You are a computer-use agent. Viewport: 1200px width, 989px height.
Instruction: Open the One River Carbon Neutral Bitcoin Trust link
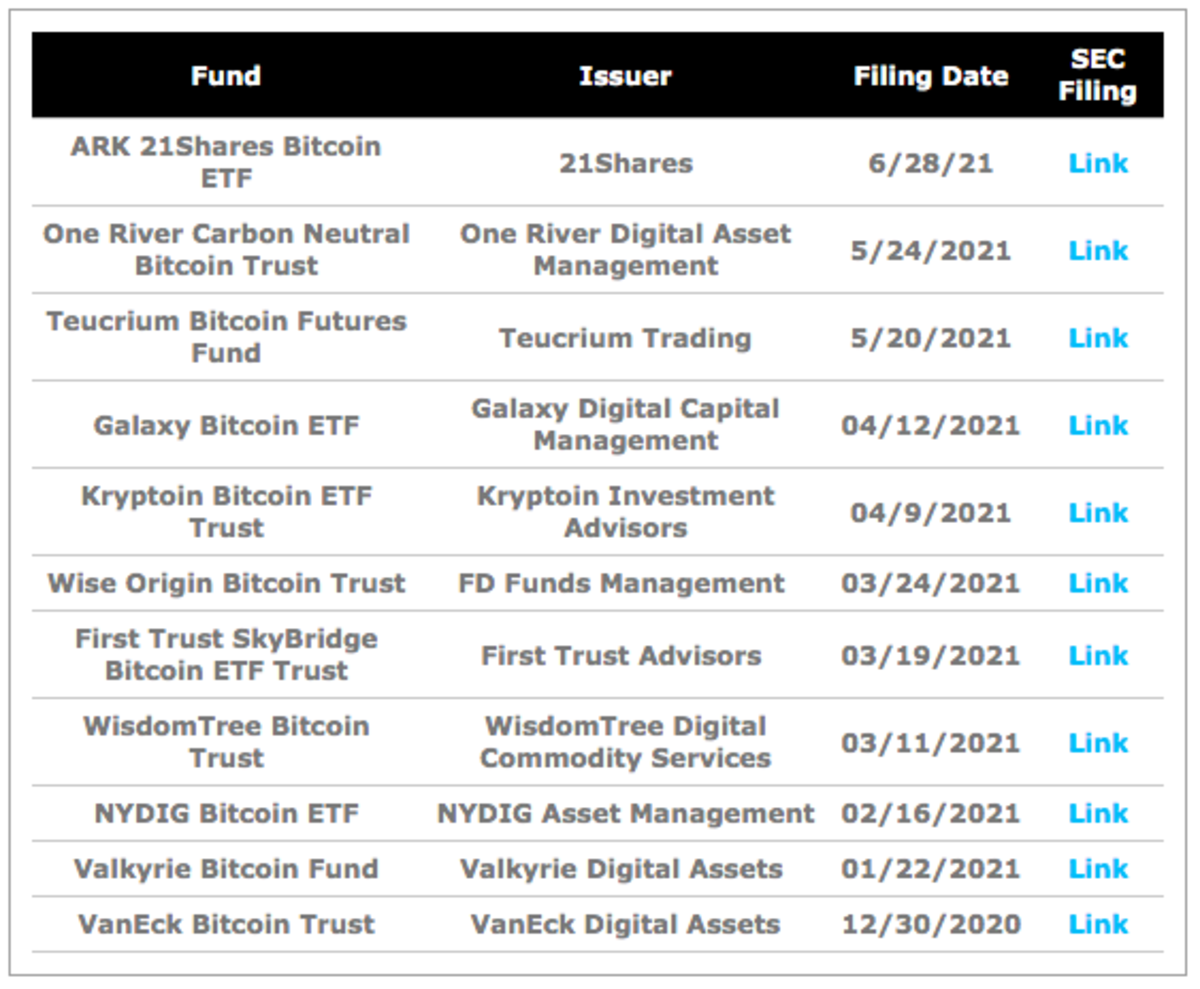tap(1098, 250)
